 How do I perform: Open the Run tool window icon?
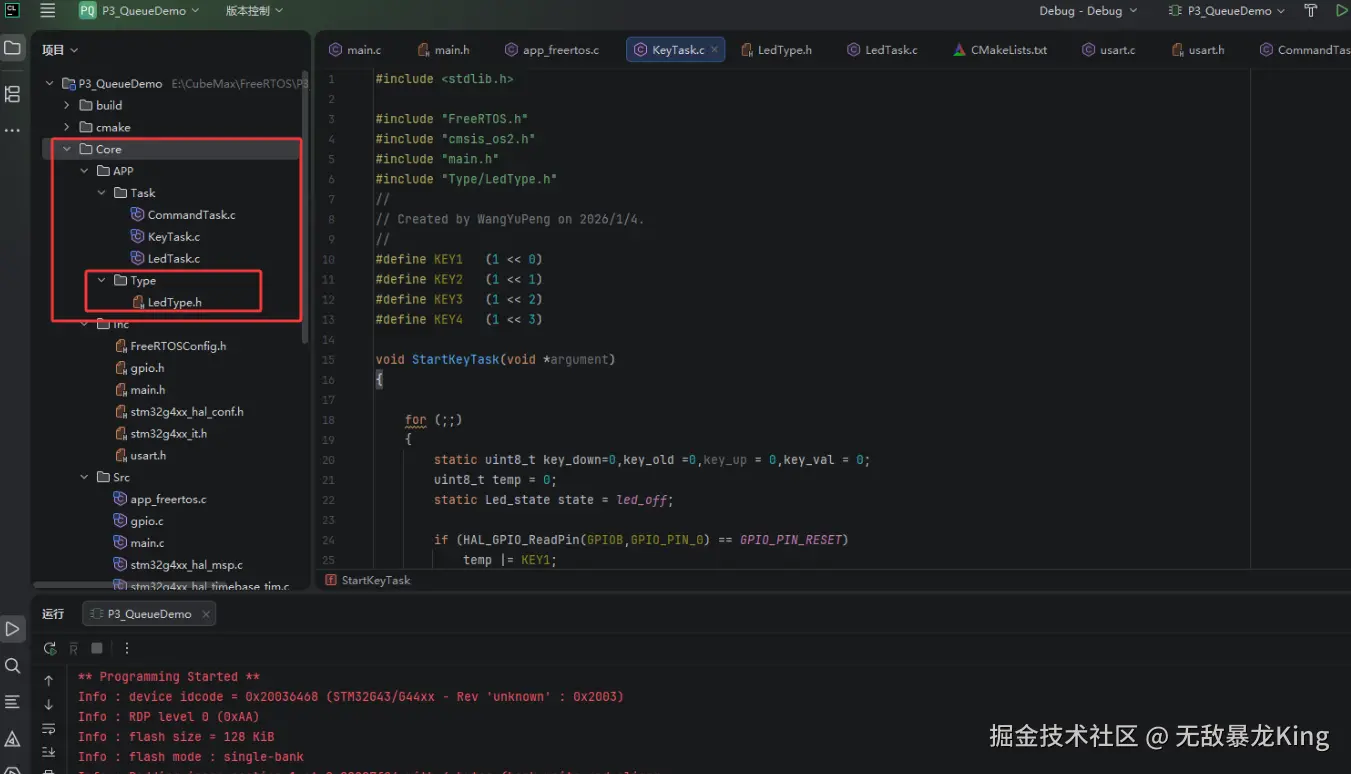[12, 629]
